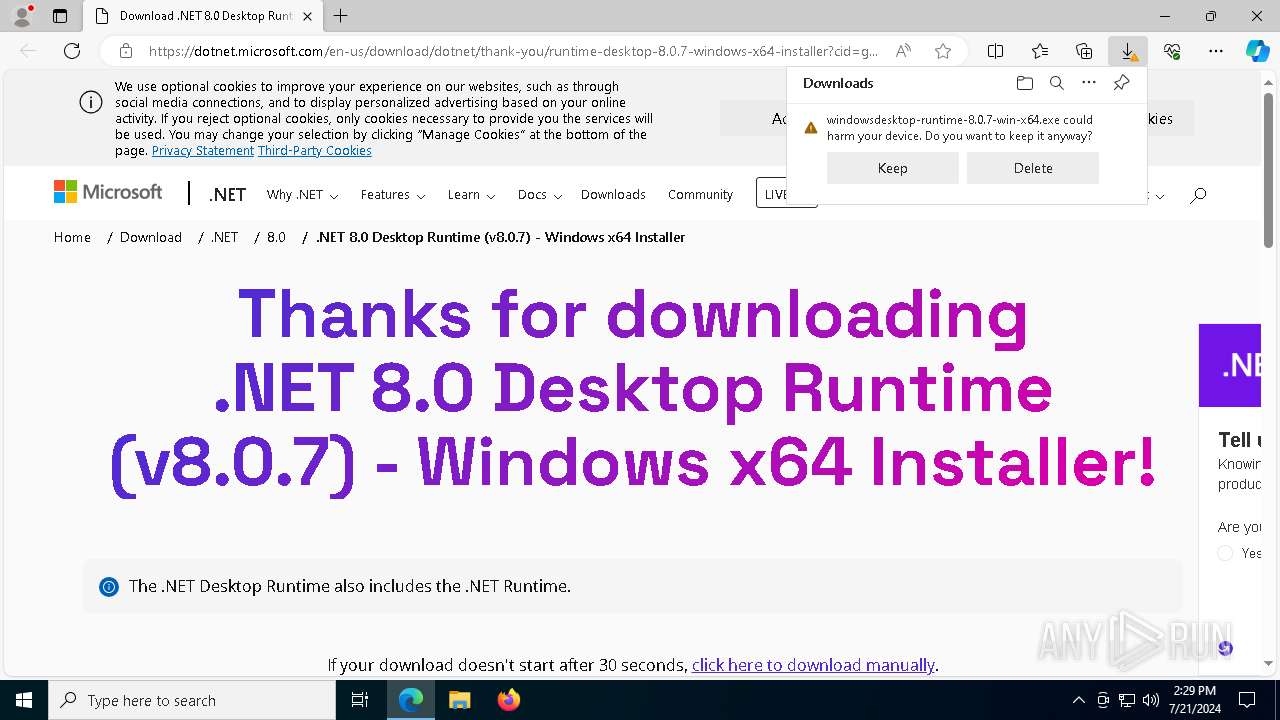Select the Yes radio button in survey
Viewport: 1280px width, 720px height.
[1225, 553]
